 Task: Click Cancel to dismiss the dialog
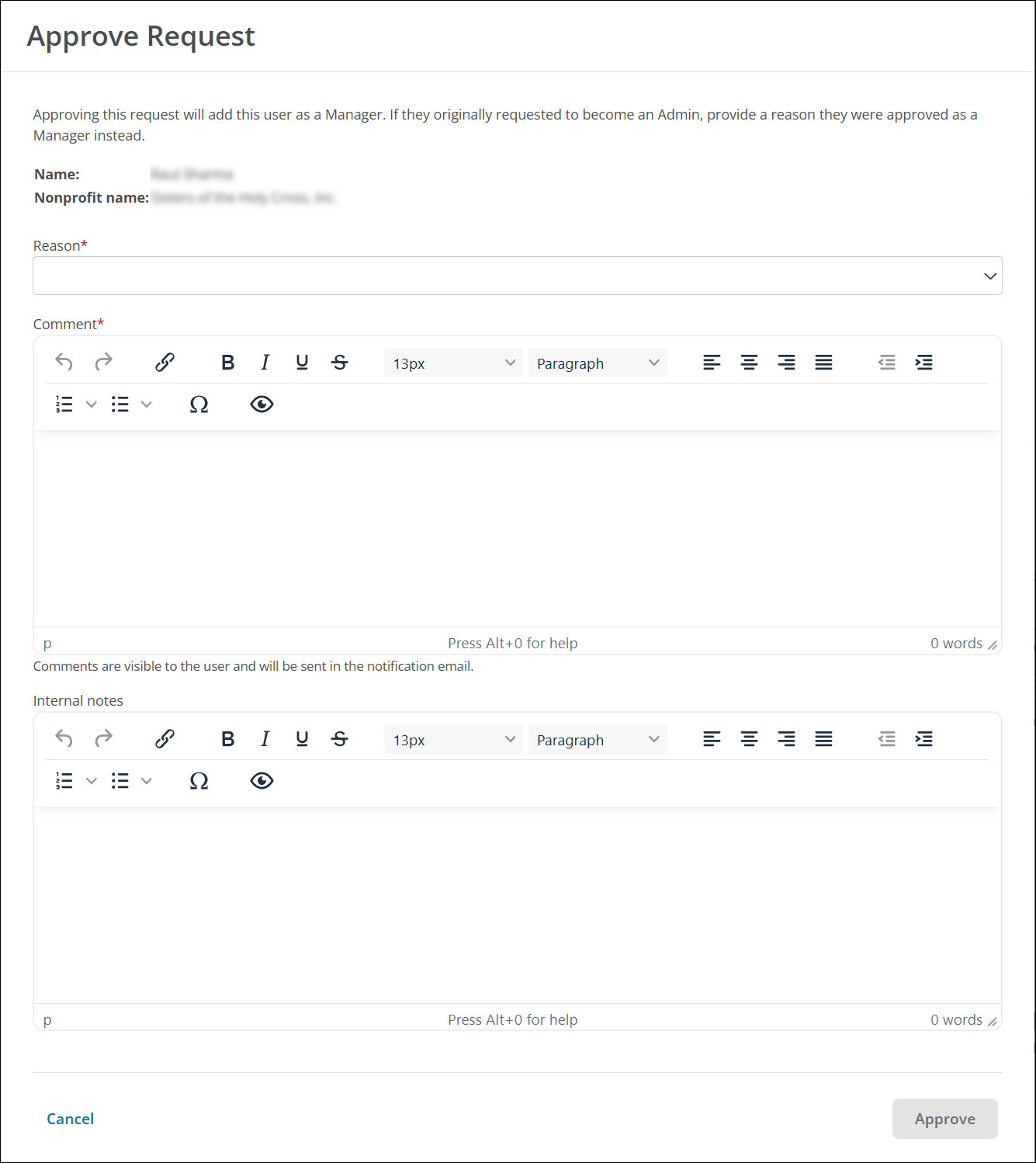pos(70,1119)
